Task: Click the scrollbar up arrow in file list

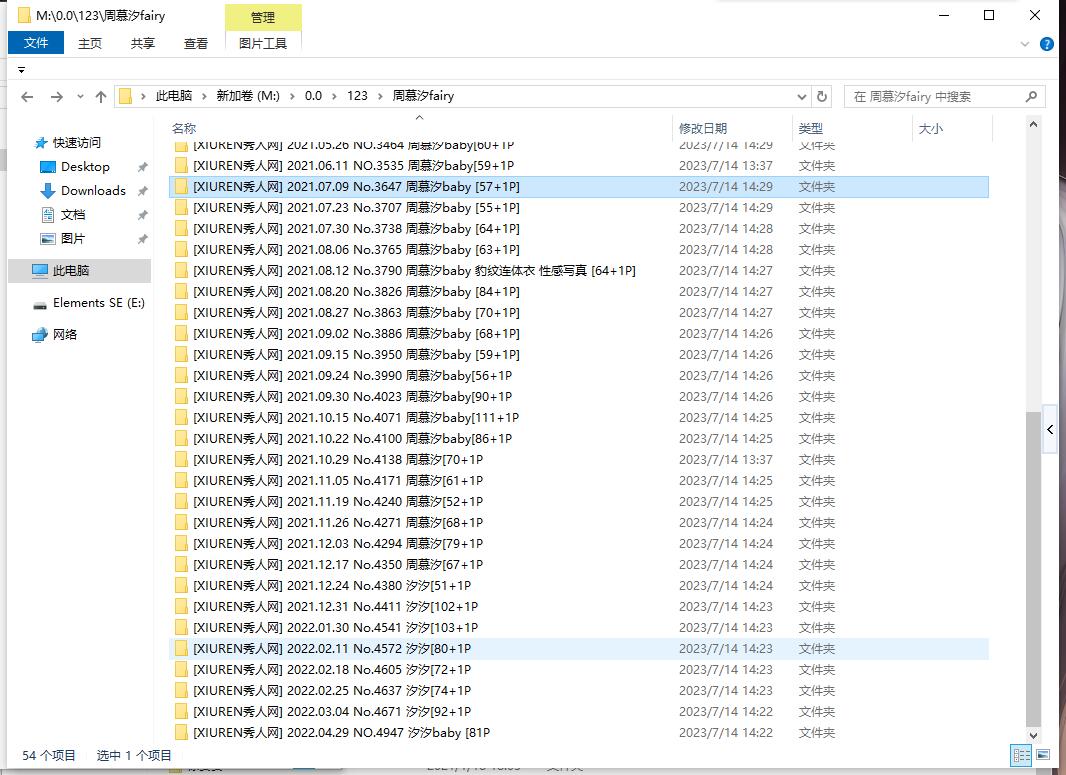Action: point(1033,124)
